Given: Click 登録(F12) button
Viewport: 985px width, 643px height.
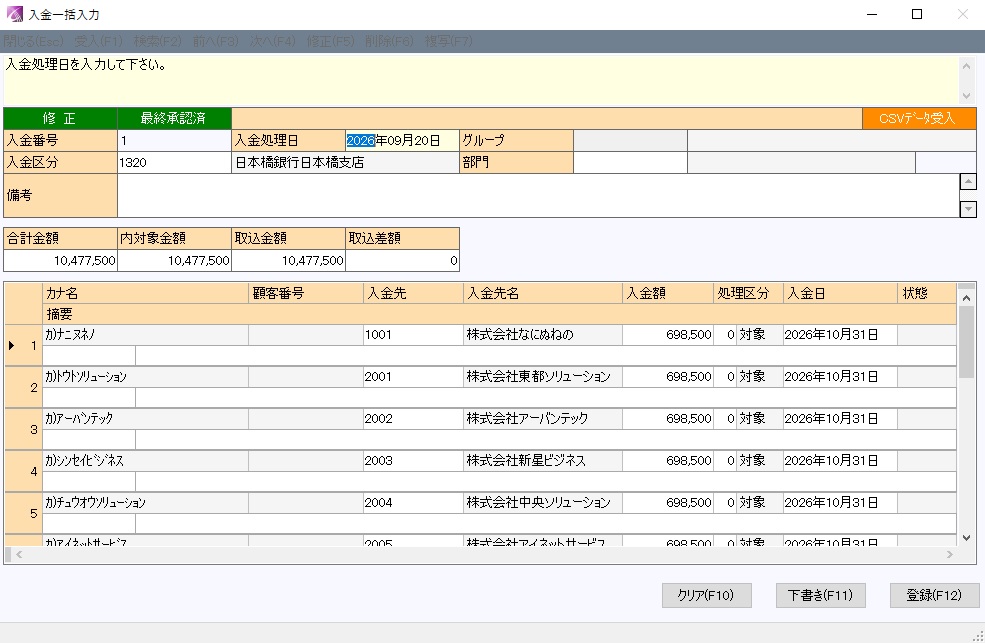Looking at the screenshot, I should pos(934,595).
